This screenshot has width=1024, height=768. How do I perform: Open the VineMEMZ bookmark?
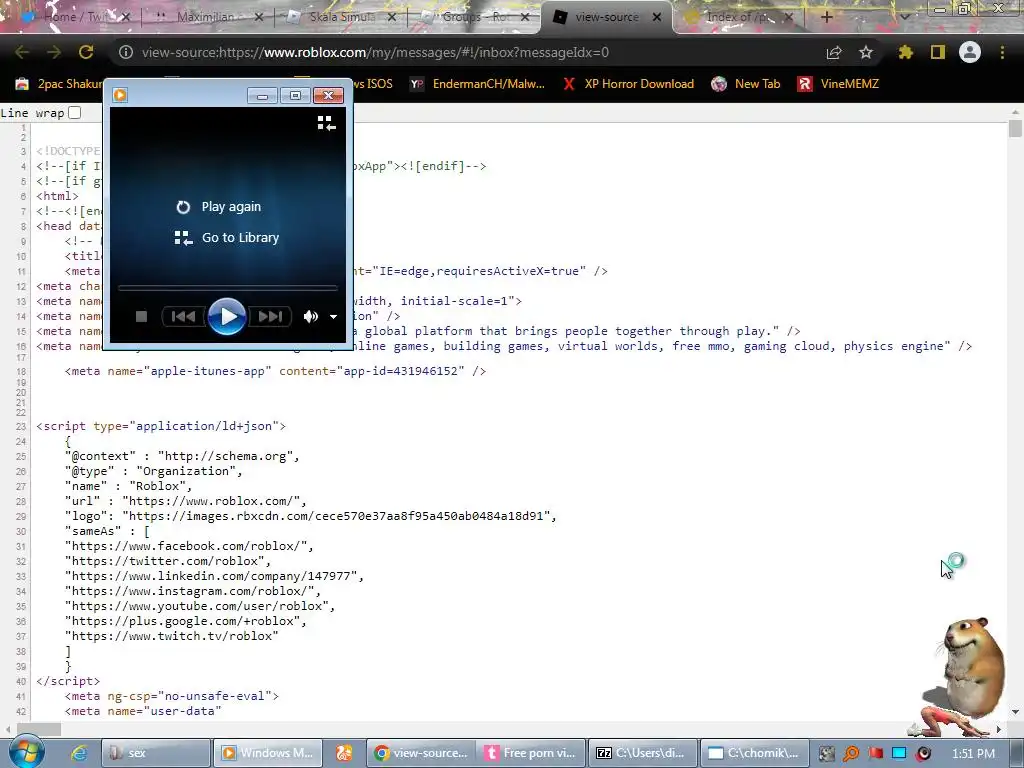(839, 84)
